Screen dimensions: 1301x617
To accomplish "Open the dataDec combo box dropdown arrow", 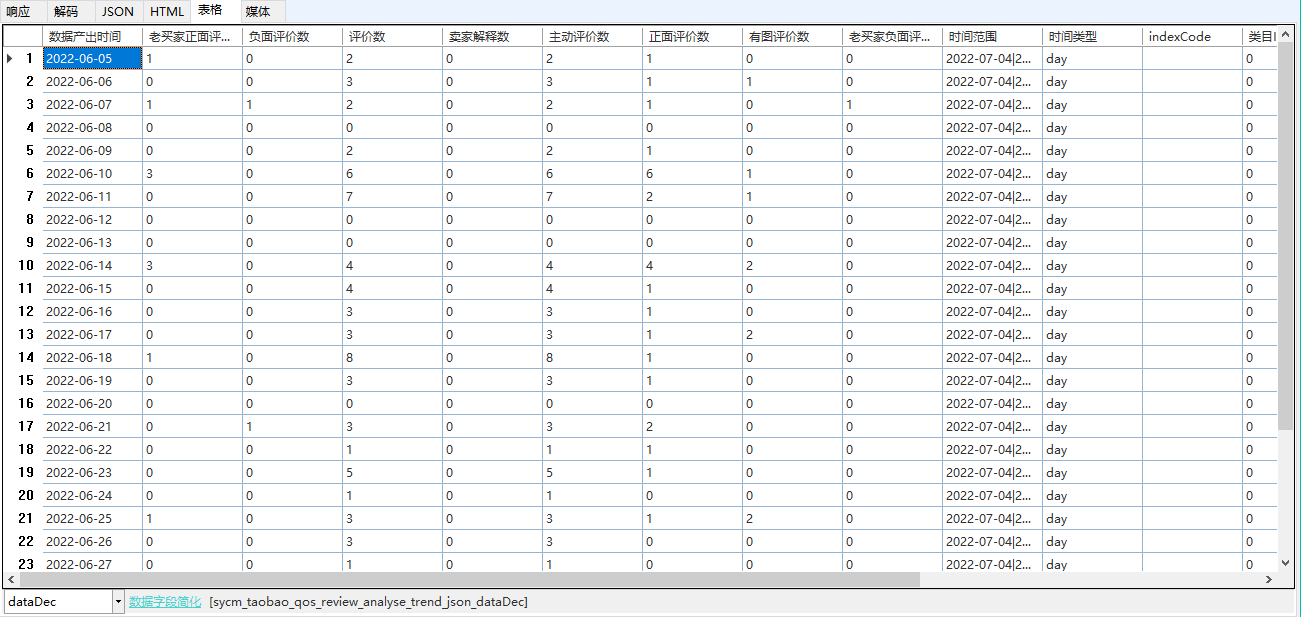I will 119,602.
